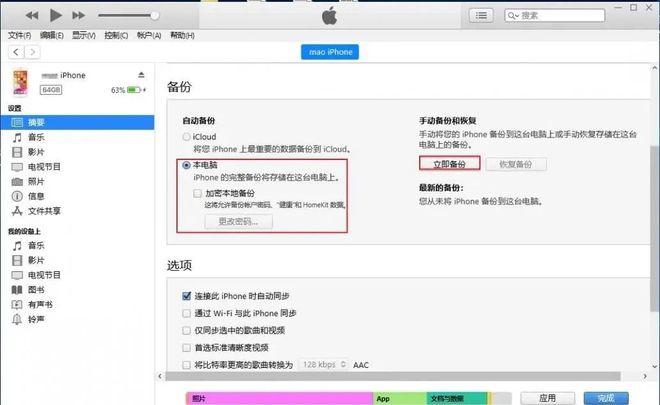Click the 完成 button

pos(606,398)
